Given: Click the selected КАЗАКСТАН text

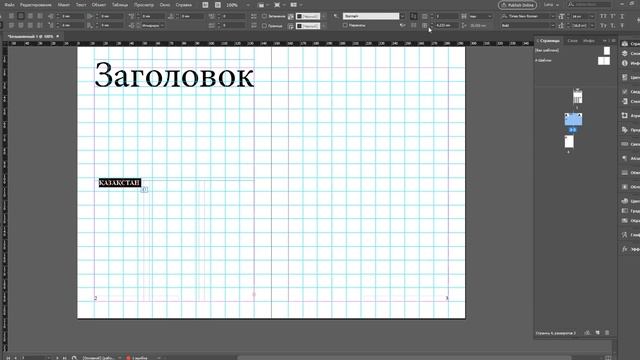Looking at the screenshot, I should 120,182.
